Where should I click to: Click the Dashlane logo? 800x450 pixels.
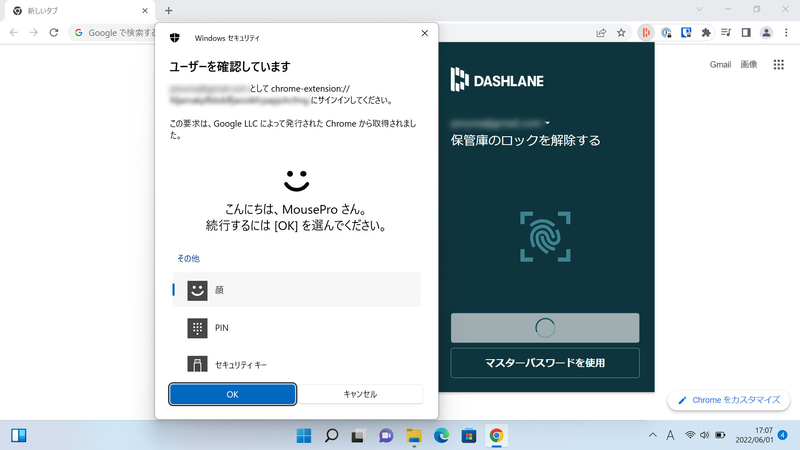[x=497, y=80]
